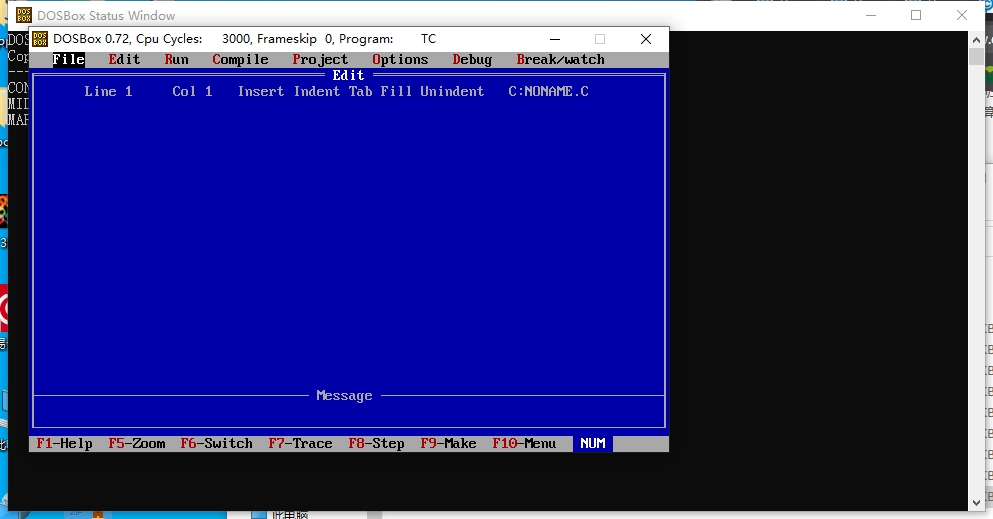Maximize the DOSBox Status Window
993x519 pixels.
(x=916, y=15)
